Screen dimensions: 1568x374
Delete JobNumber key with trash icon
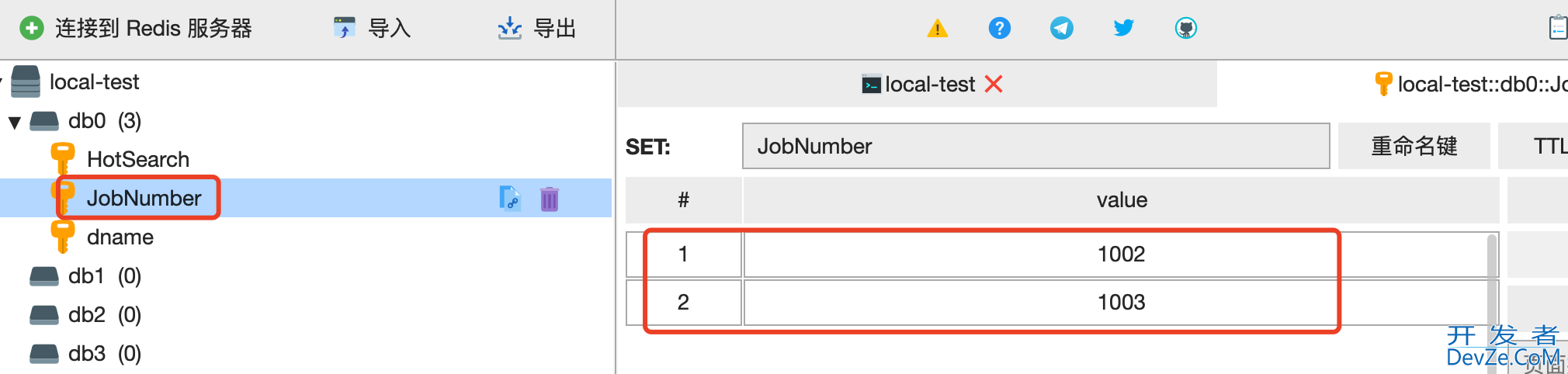coord(550,199)
